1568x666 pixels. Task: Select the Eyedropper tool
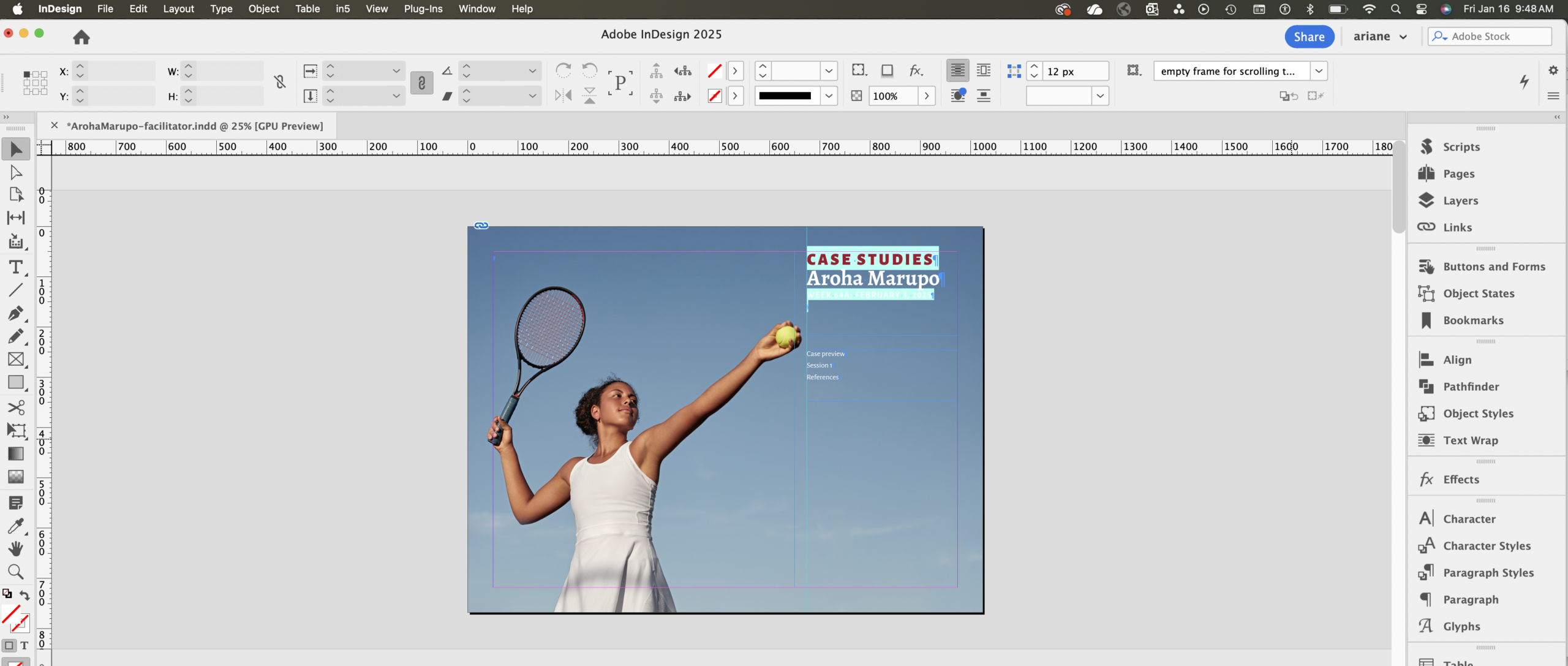click(x=16, y=526)
